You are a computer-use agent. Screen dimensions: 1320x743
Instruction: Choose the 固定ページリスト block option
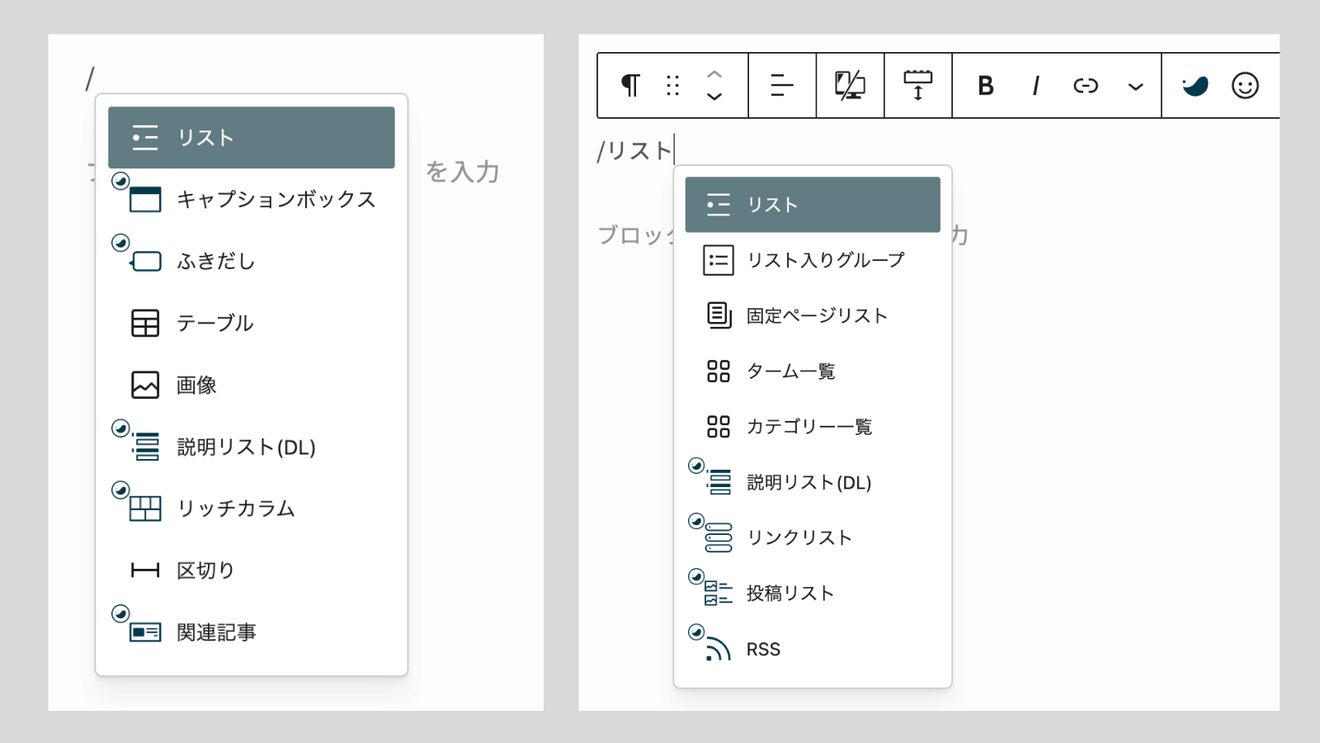pyautogui.click(x=813, y=316)
